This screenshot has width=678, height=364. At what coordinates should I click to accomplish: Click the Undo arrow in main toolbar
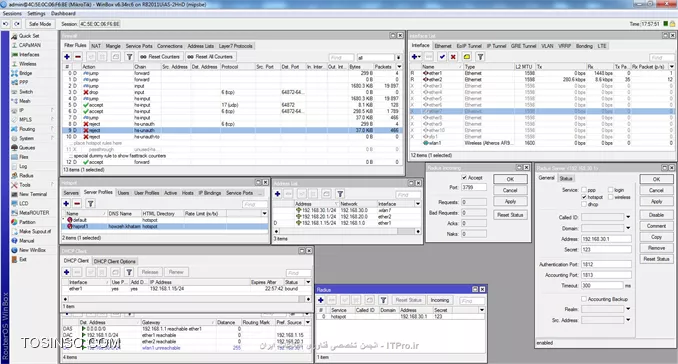(6, 24)
